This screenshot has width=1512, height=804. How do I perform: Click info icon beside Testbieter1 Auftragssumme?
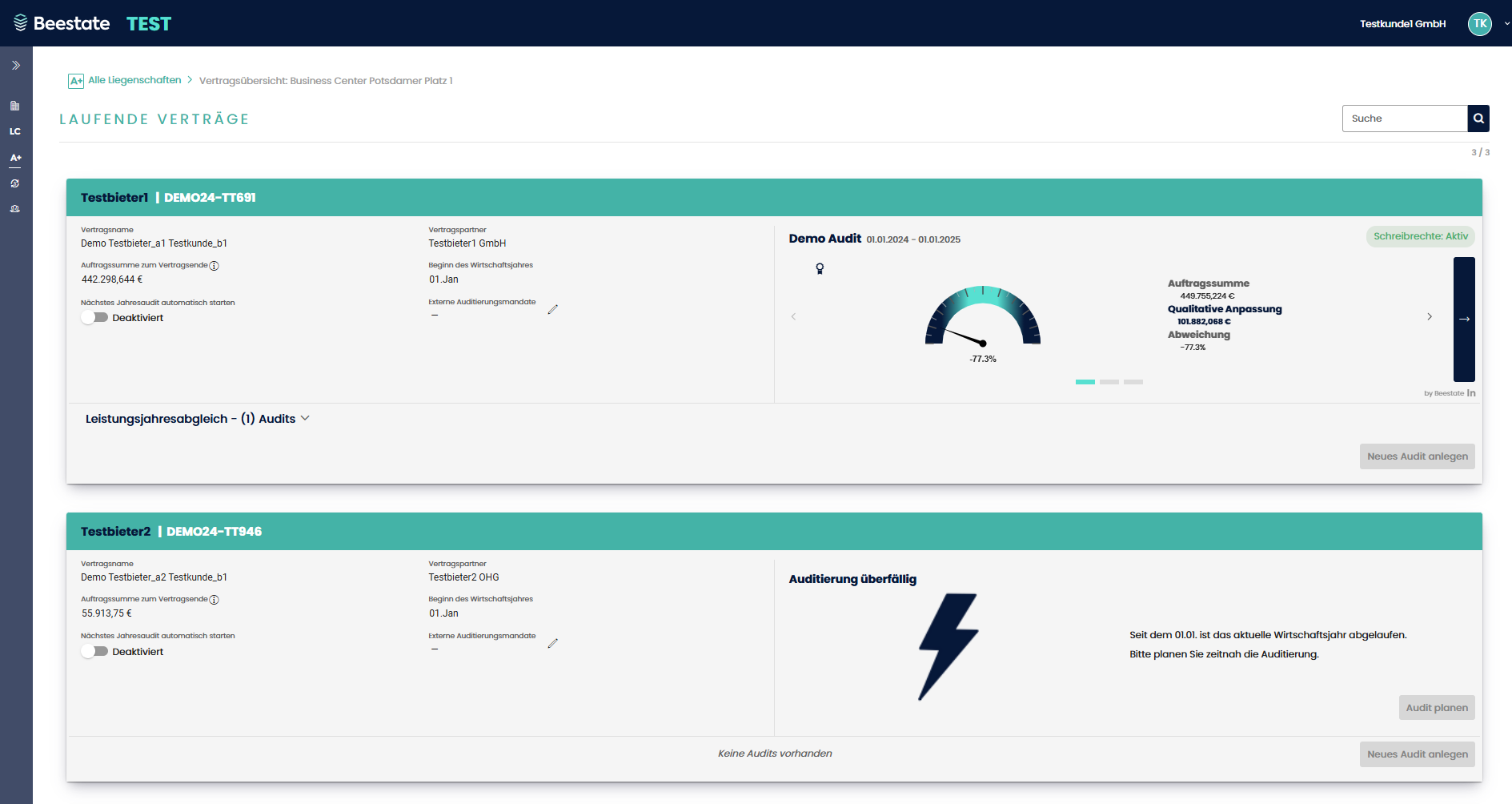point(215,266)
